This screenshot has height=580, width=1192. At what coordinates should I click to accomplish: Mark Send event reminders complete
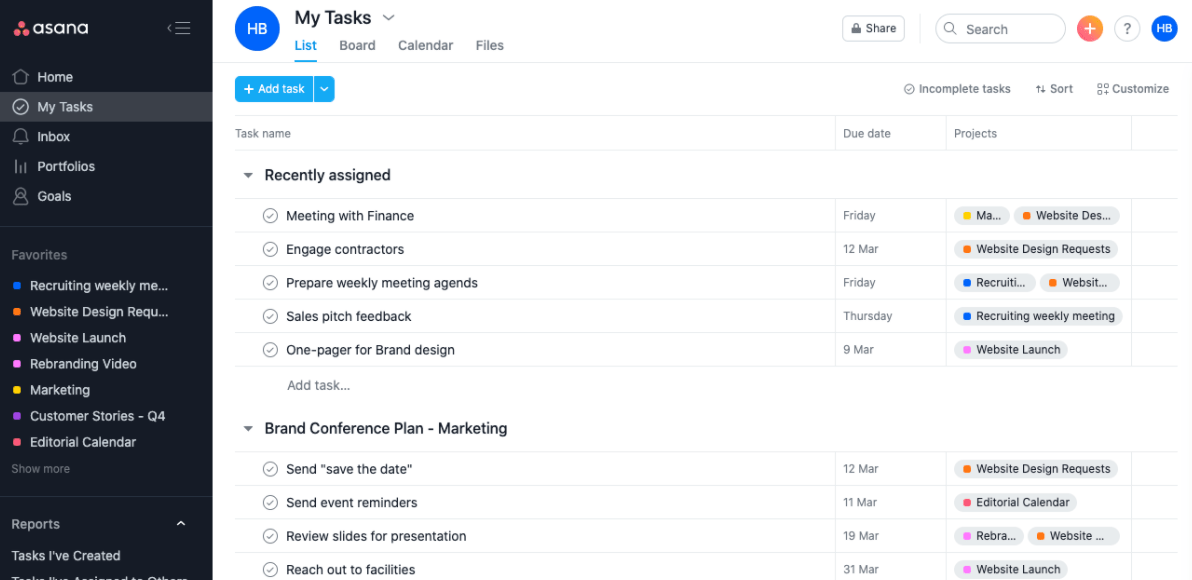point(270,502)
